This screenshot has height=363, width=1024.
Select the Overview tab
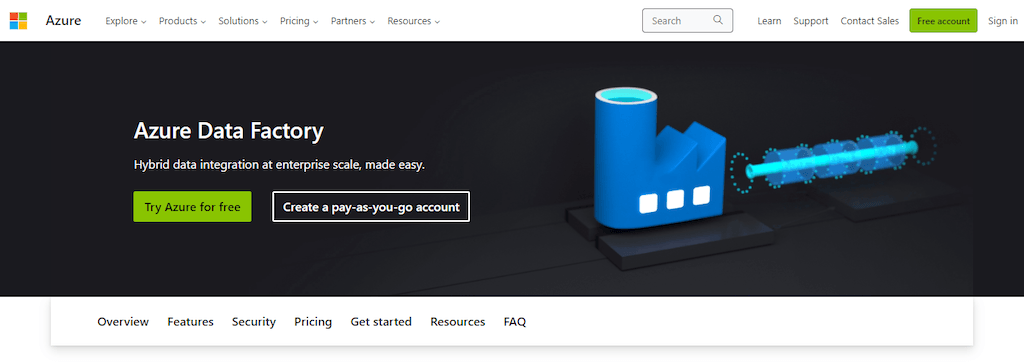click(x=123, y=322)
